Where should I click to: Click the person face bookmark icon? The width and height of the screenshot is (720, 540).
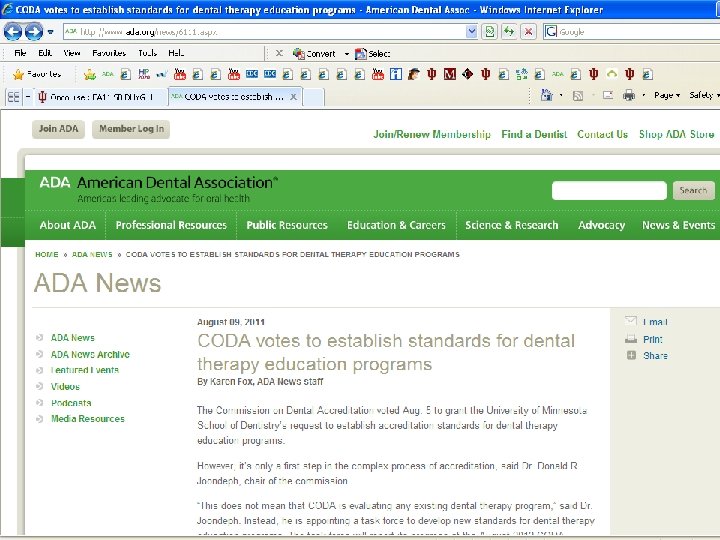(414, 74)
